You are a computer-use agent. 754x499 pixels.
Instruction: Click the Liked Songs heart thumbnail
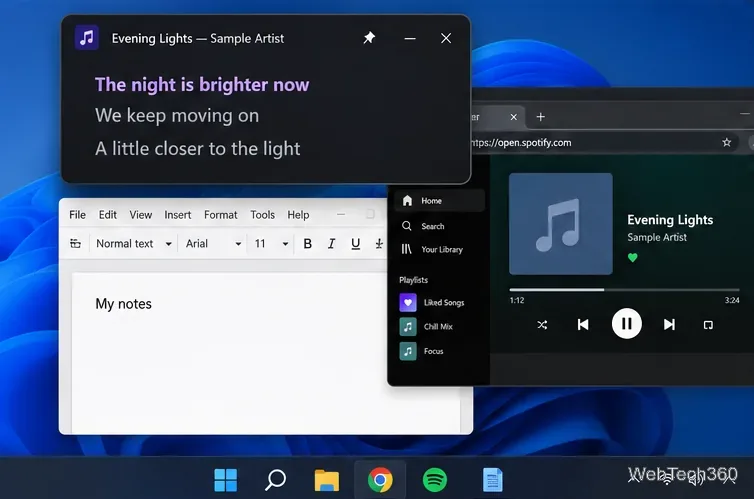pos(408,302)
